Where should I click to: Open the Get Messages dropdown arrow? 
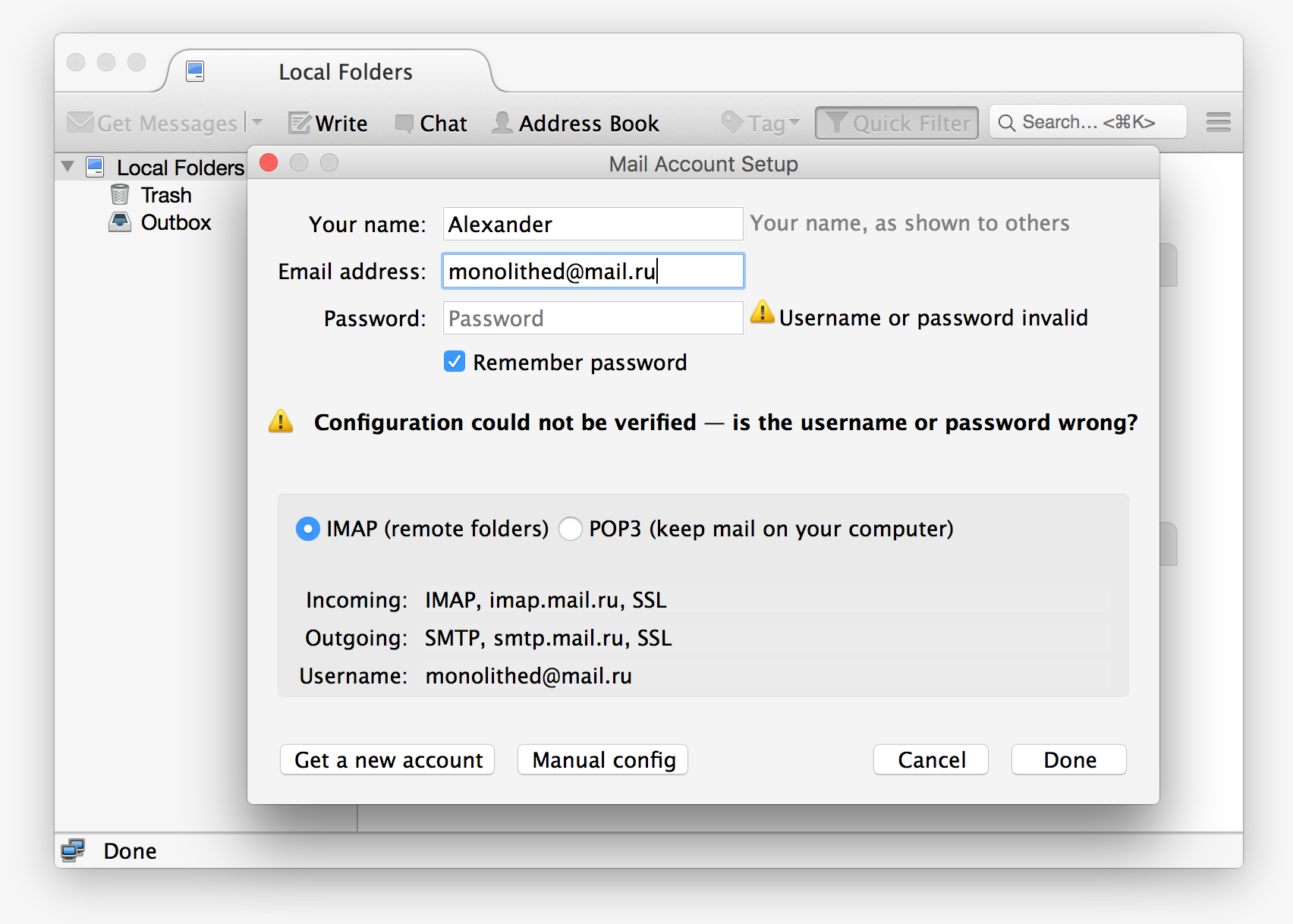tap(257, 122)
